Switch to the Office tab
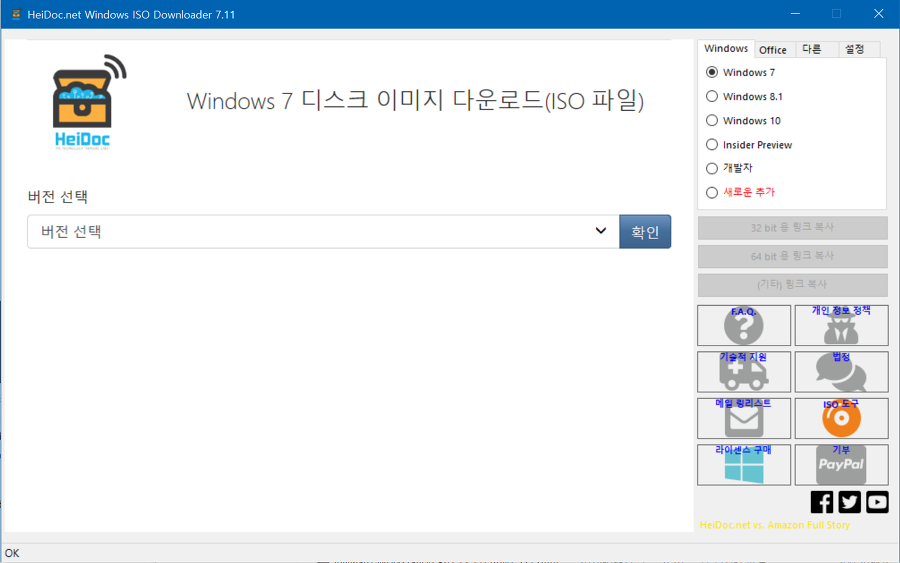This screenshot has height=563, width=900. tap(773, 50)
